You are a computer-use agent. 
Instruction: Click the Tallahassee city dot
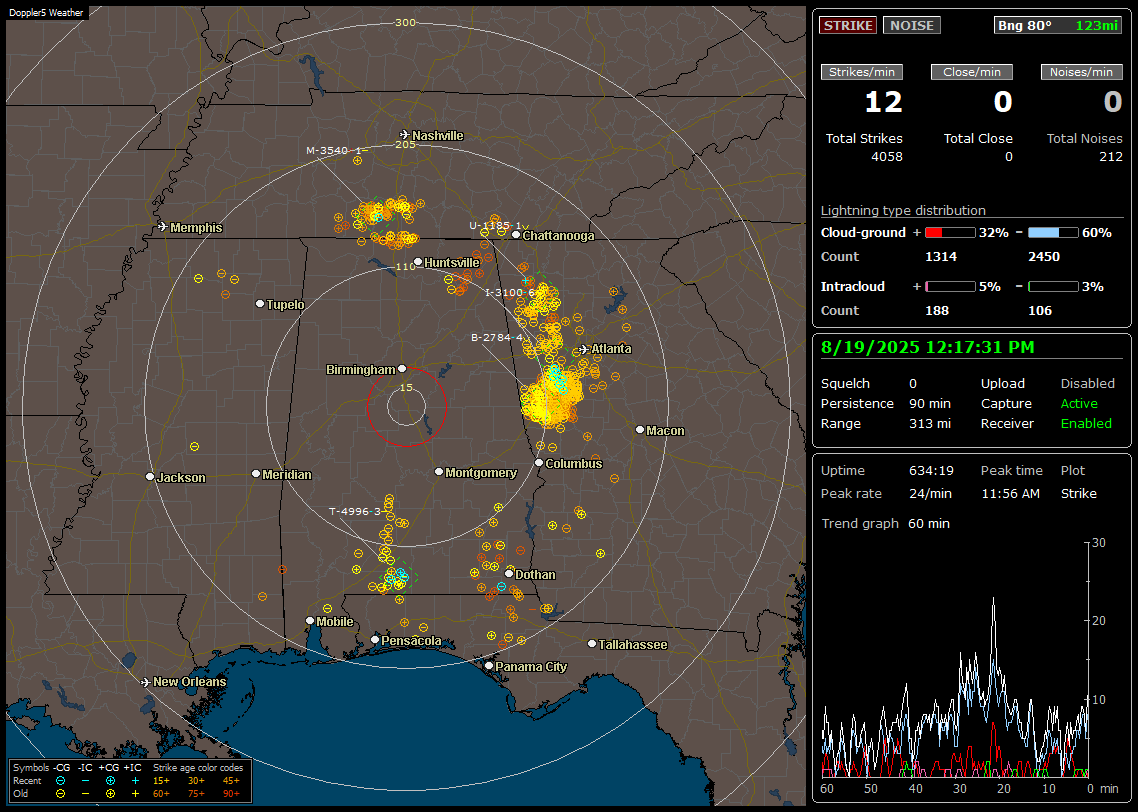(x=592, y=644)
